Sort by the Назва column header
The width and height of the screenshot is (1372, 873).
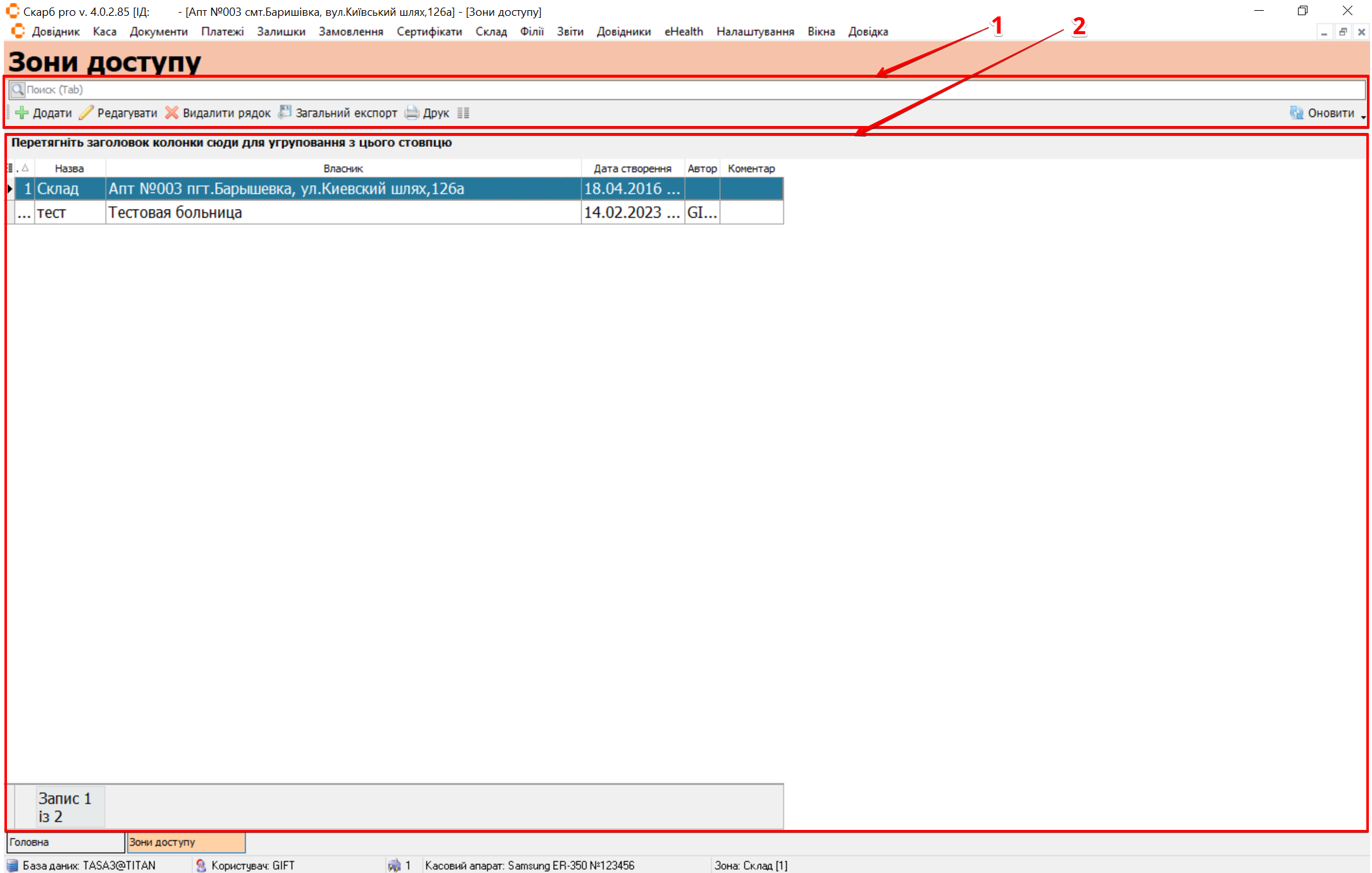click(69, 168)
